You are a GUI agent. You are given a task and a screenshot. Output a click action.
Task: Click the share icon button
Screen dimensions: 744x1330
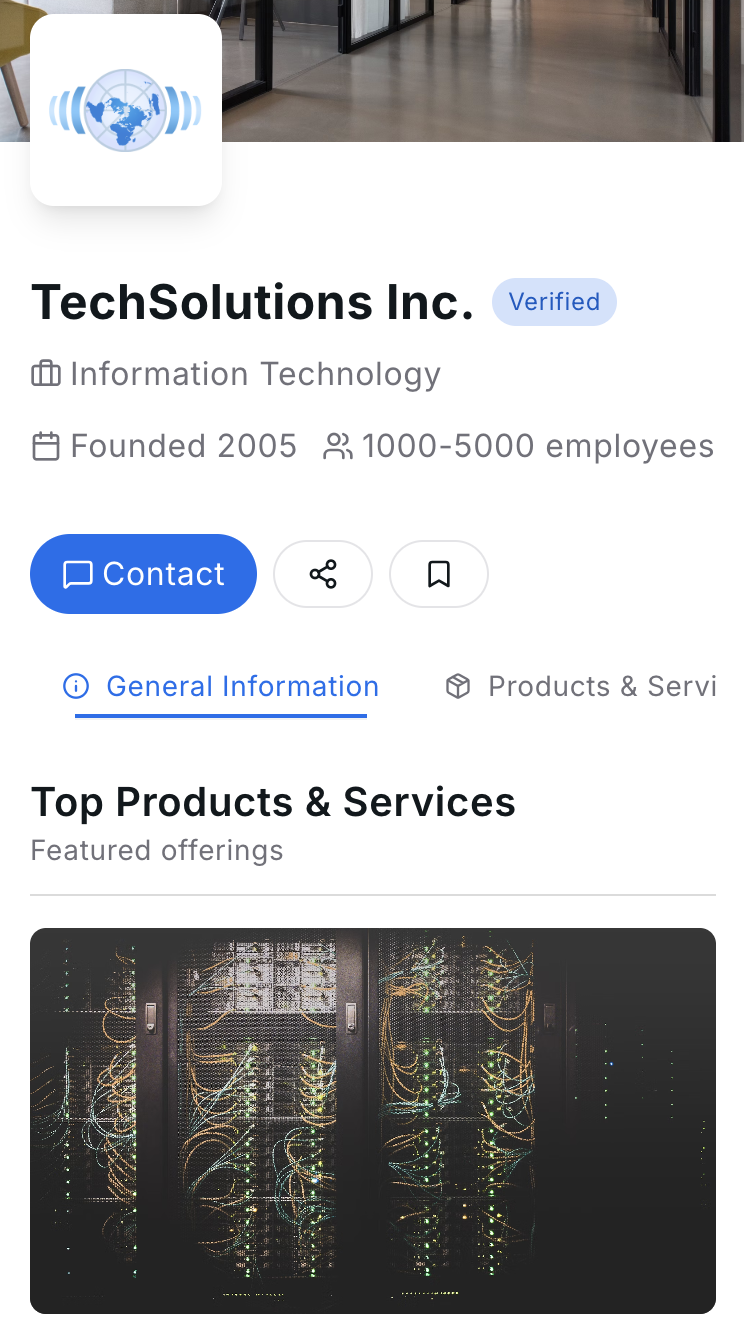[323, 574]
